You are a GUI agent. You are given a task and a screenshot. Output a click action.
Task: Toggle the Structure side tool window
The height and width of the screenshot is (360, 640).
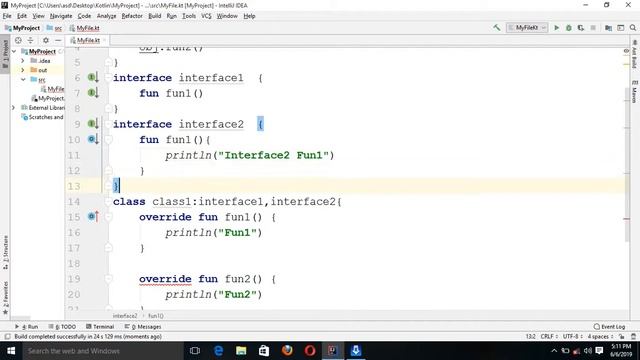tap(5, 252)
